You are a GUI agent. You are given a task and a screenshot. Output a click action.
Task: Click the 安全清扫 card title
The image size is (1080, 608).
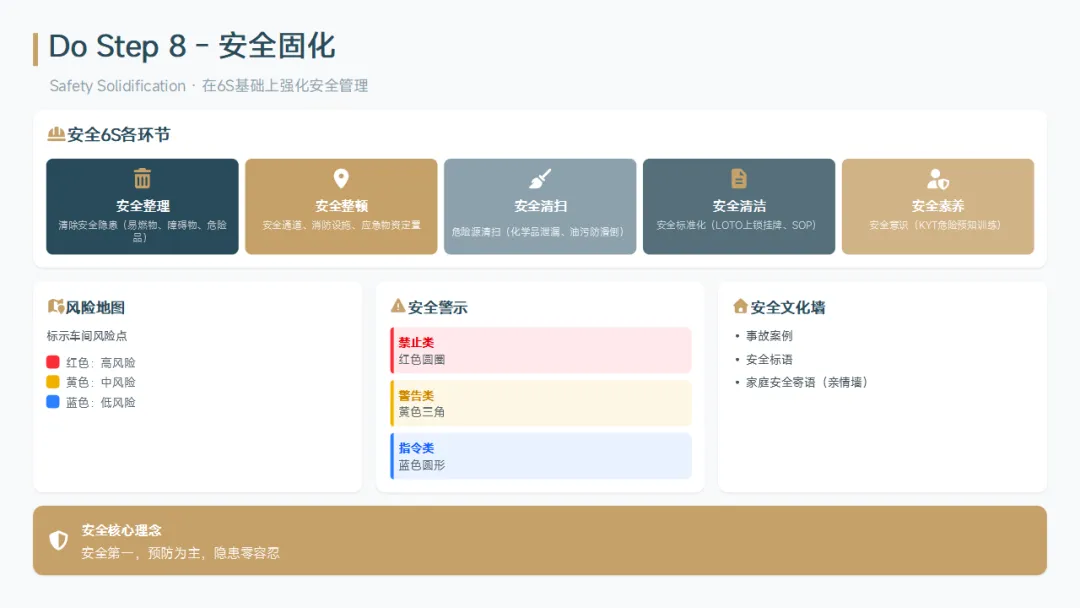coord(541,206)
